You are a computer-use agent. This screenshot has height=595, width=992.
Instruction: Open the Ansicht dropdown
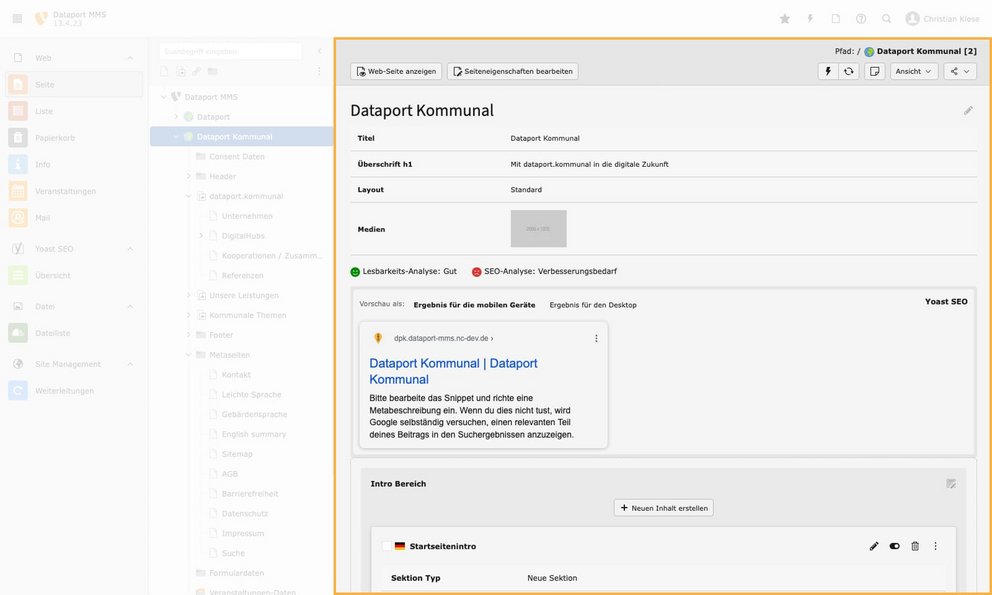[x=914, y=71]
